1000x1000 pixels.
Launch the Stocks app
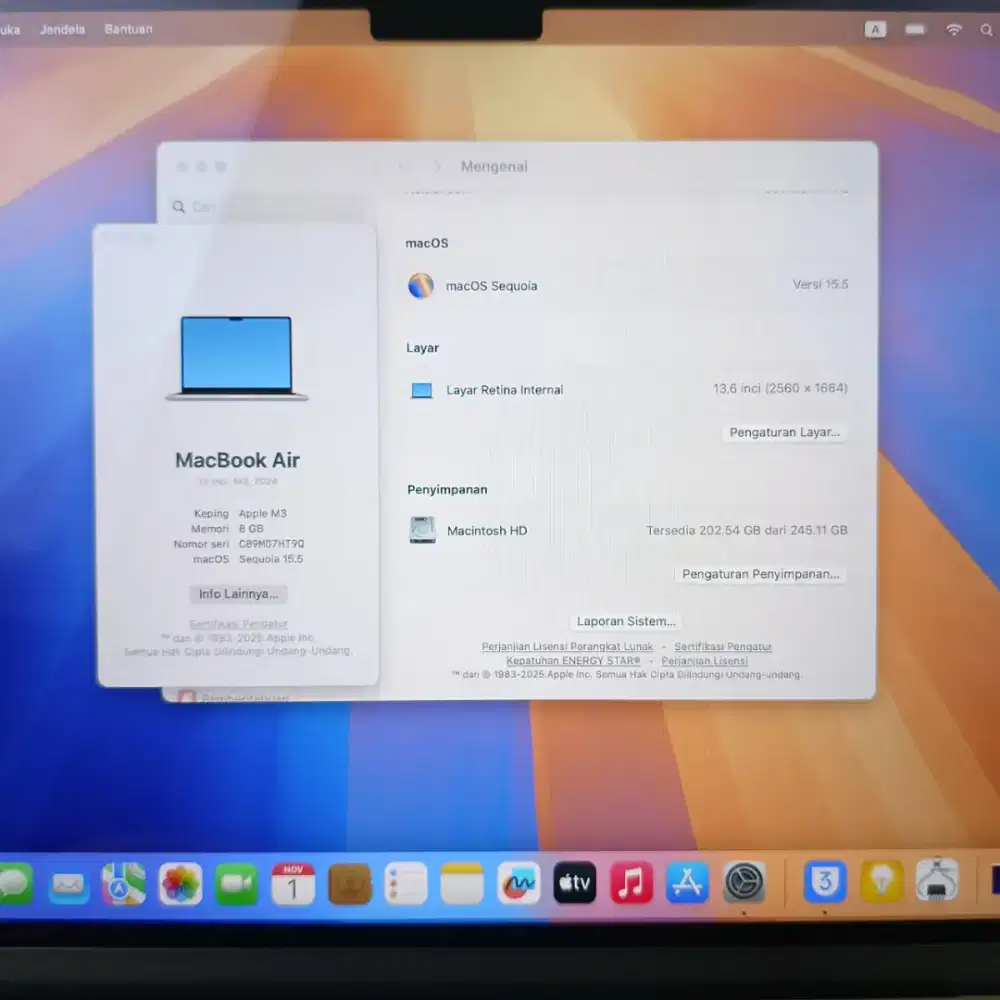[x=517, y=883]
